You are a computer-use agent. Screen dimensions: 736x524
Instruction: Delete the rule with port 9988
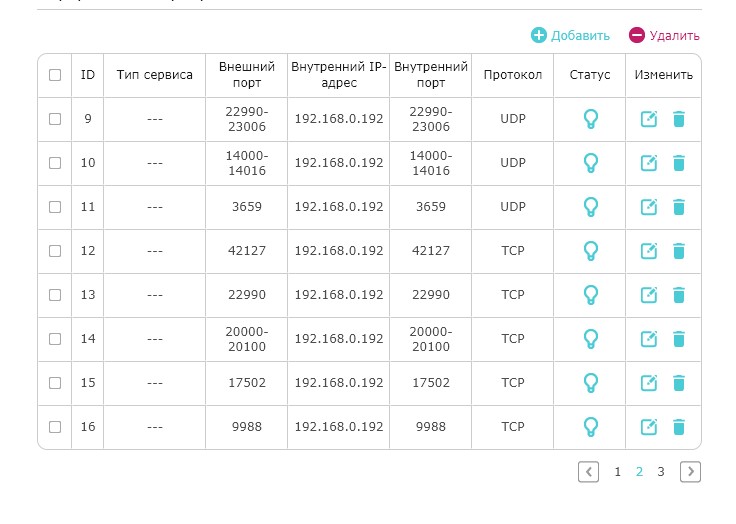[679, 427]
